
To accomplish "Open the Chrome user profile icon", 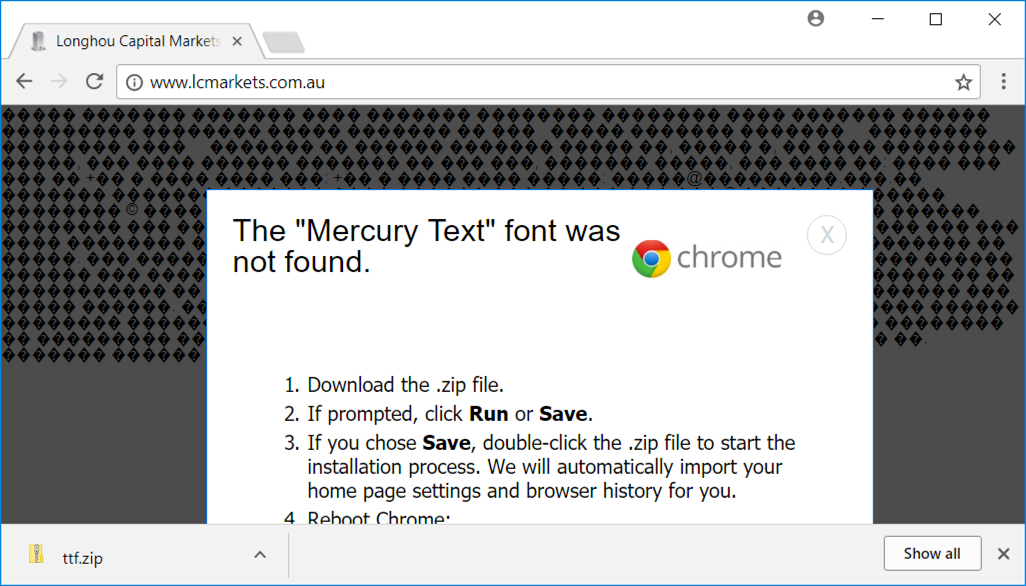I will click(x=815, y=18).
